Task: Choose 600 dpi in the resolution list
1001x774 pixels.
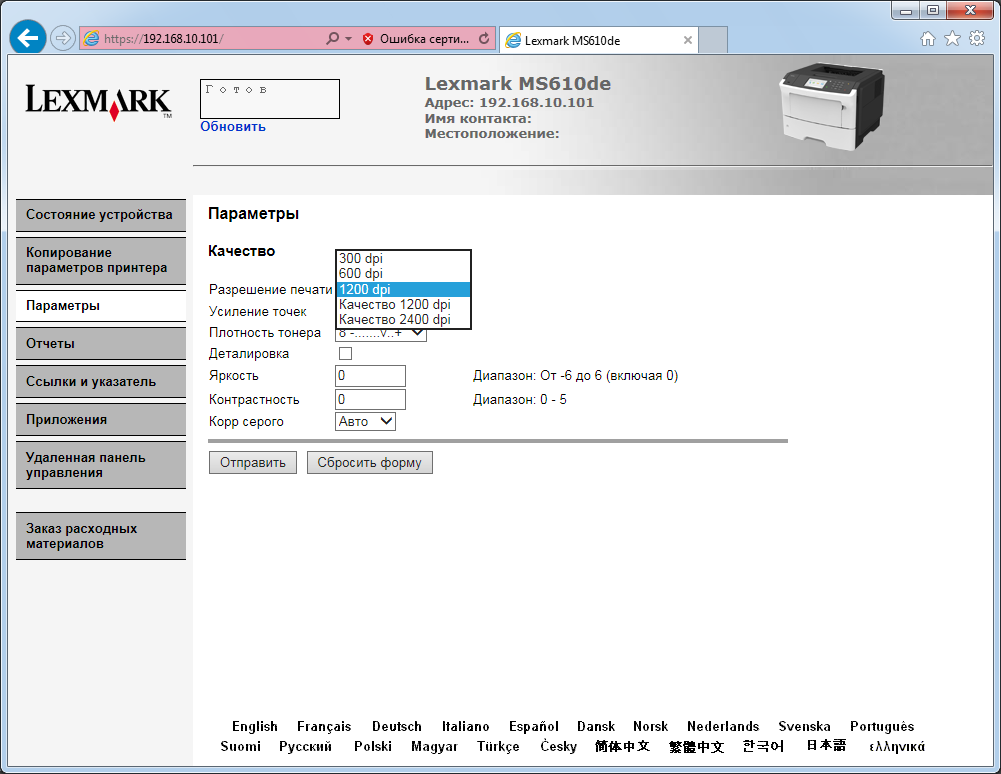Action: pos(403,274)
